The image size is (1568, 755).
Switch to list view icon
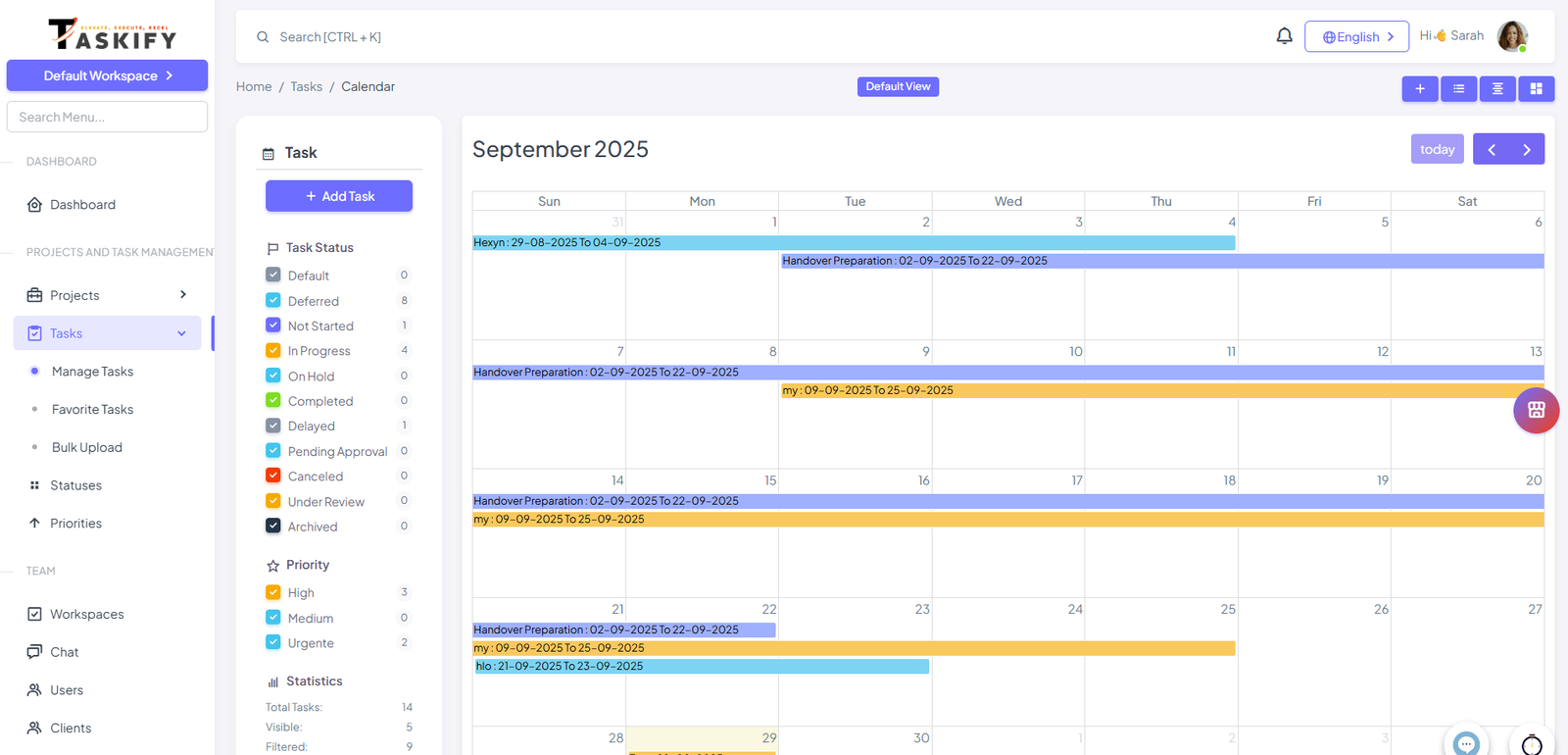(1458, 89)
